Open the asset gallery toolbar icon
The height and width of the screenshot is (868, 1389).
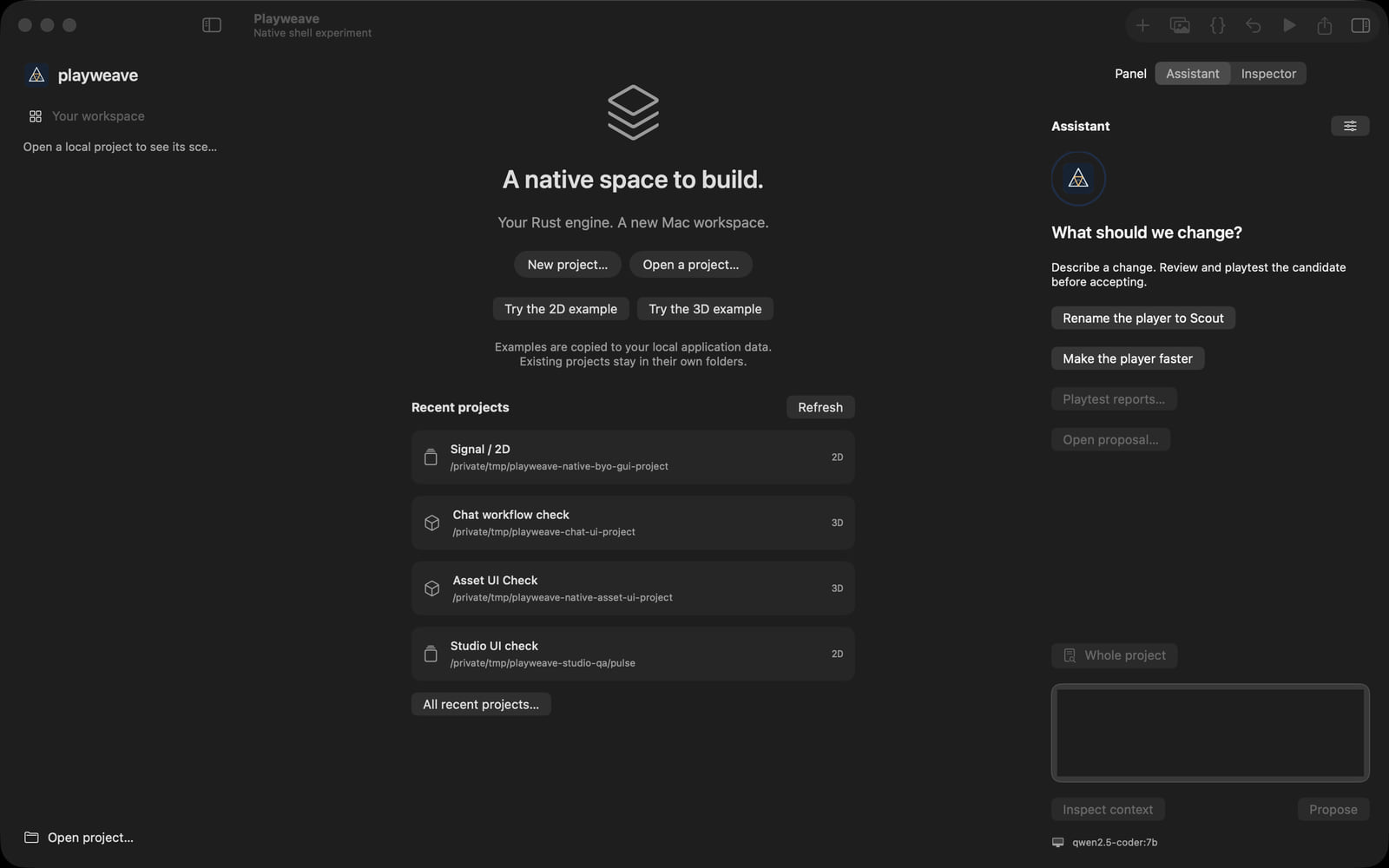[x=1180, y=25]
